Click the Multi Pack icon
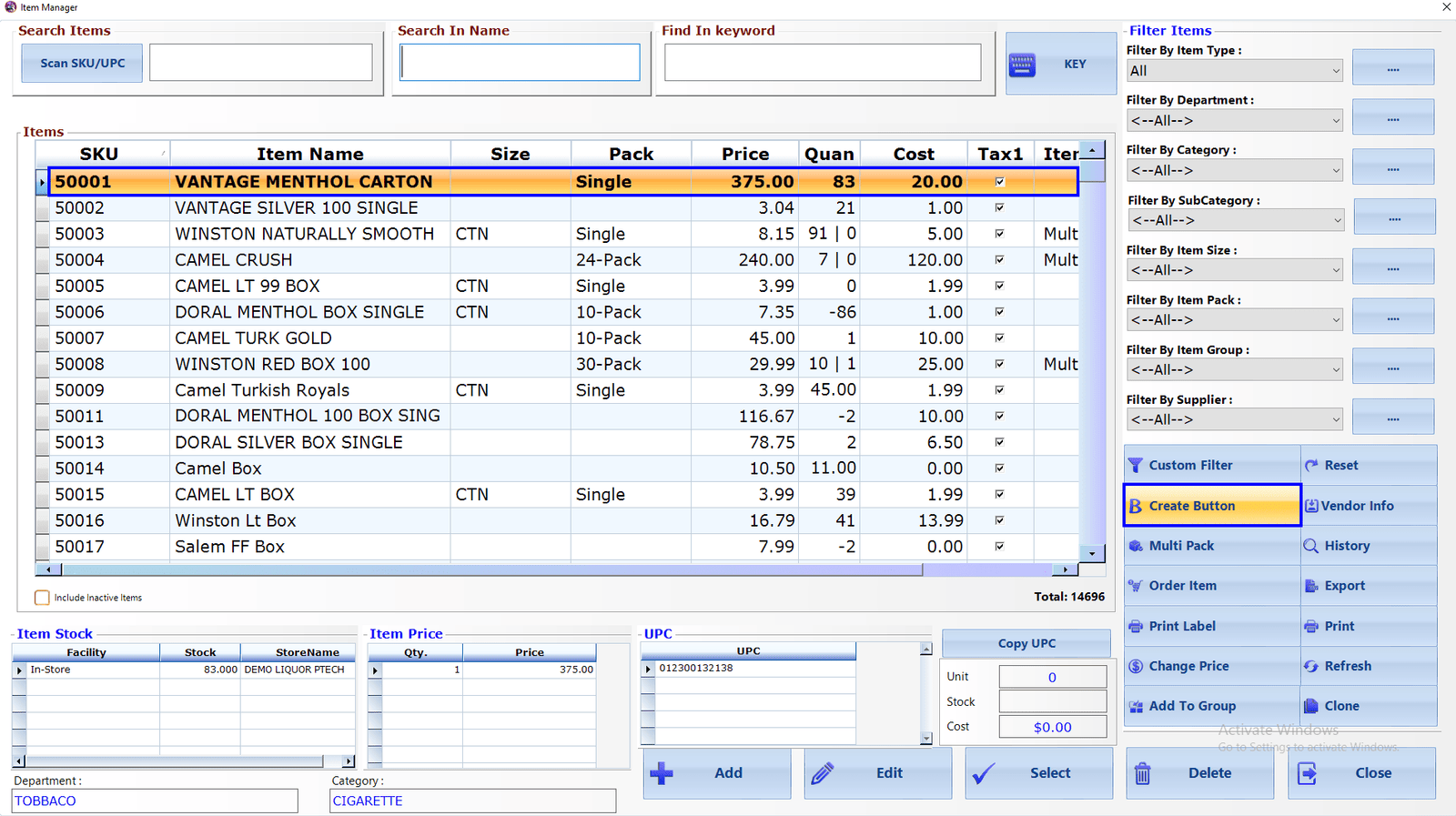 (1136, 546)
